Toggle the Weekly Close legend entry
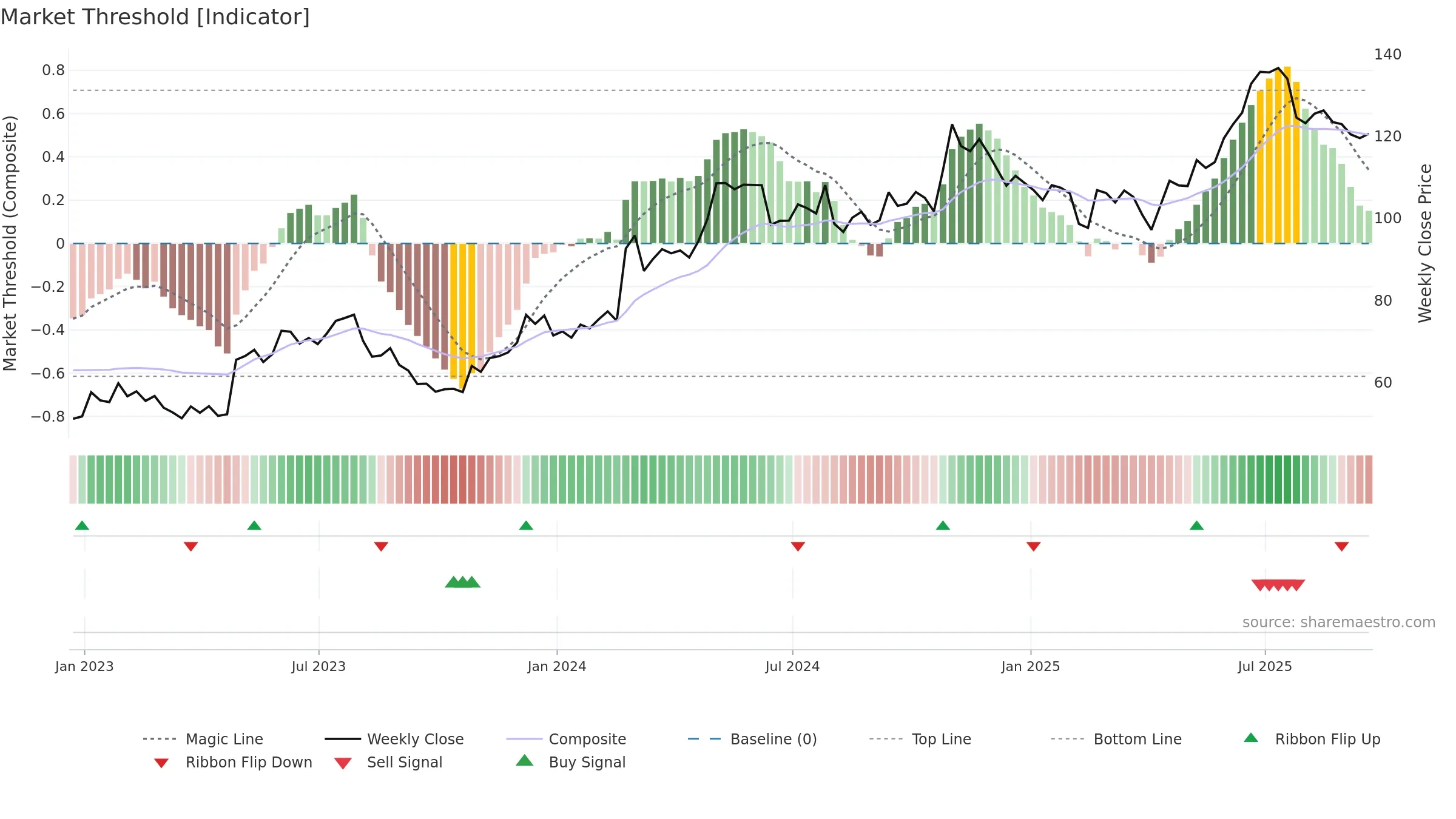This screenshot has width=1456, height=819. click(394, 739)
